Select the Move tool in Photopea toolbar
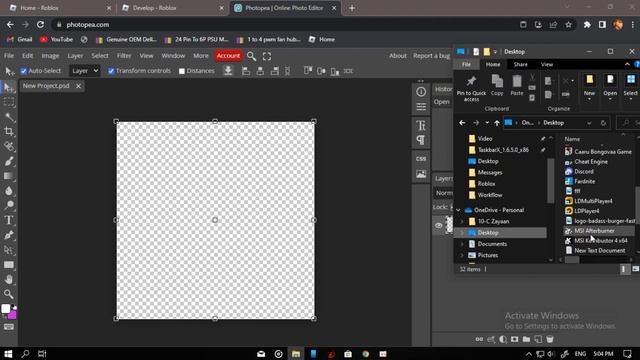 coord(9,87)
